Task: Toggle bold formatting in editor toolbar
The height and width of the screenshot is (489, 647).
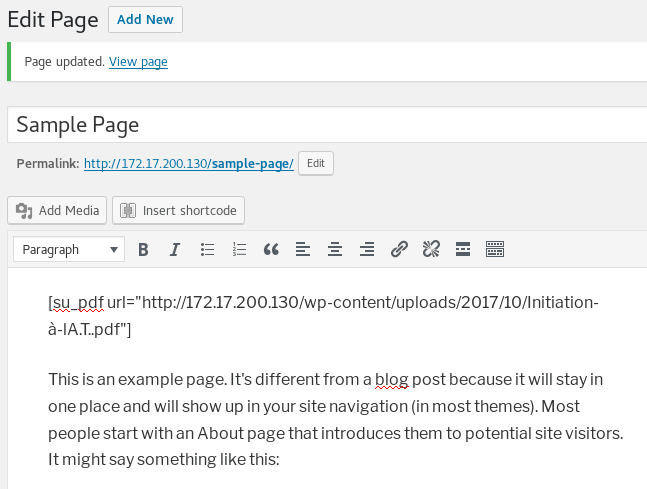Action: pos(143,249)
